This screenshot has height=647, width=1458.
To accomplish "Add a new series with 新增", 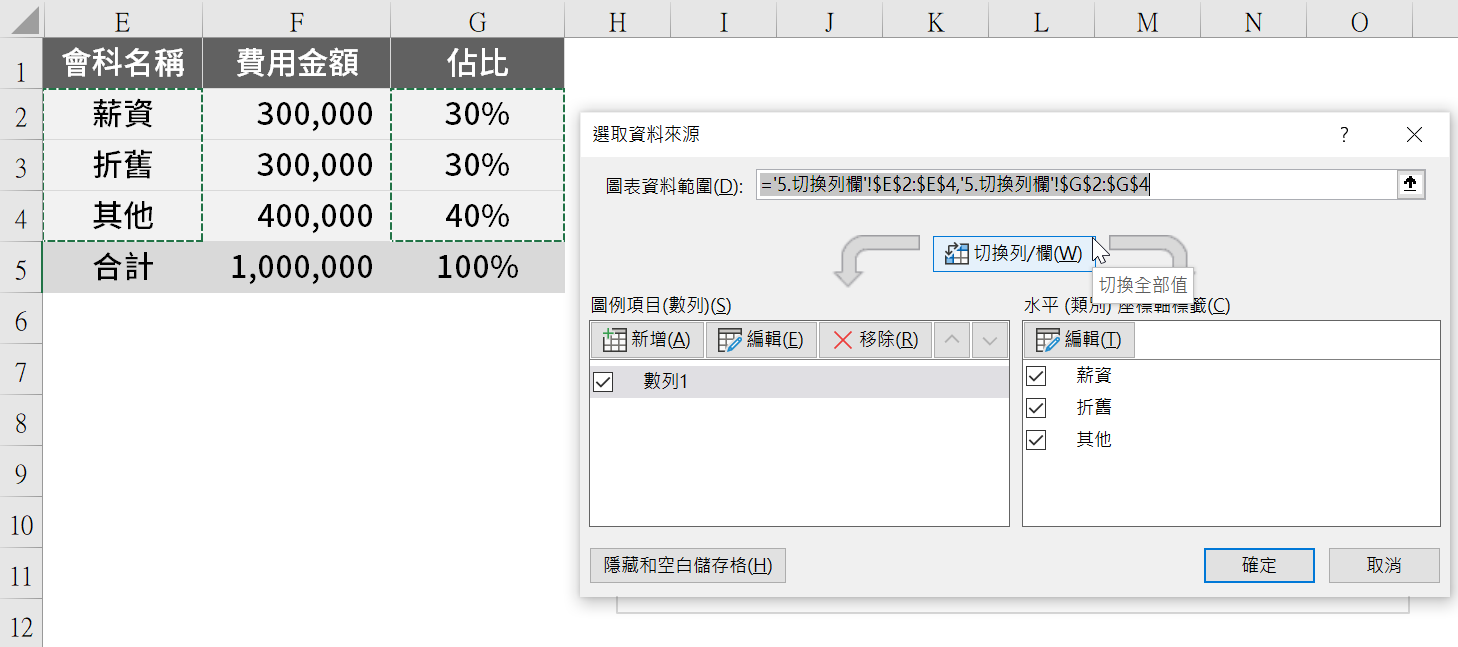I will pos(648,340).
